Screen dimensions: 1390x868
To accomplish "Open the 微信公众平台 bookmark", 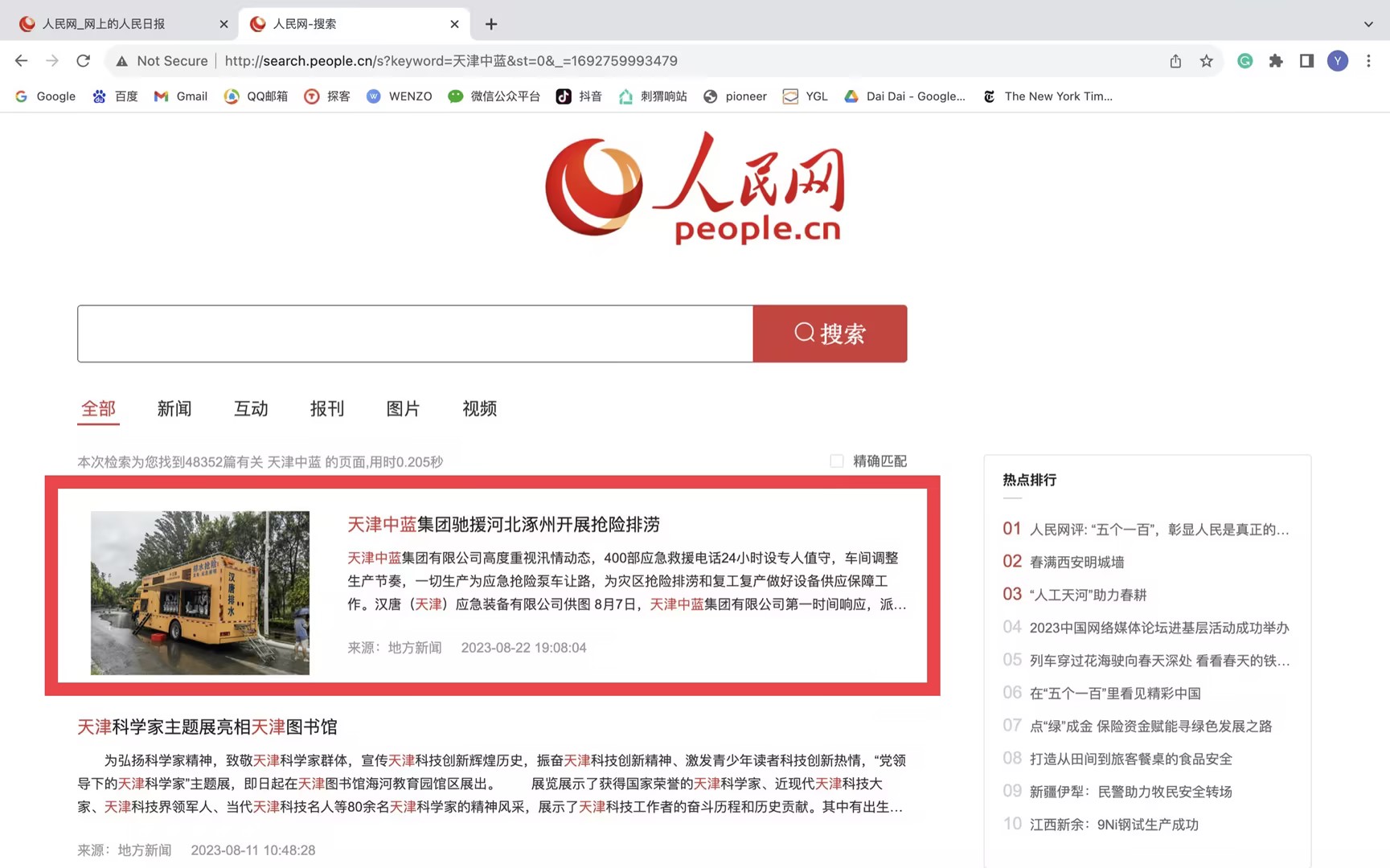I will (x=494, y=96).
